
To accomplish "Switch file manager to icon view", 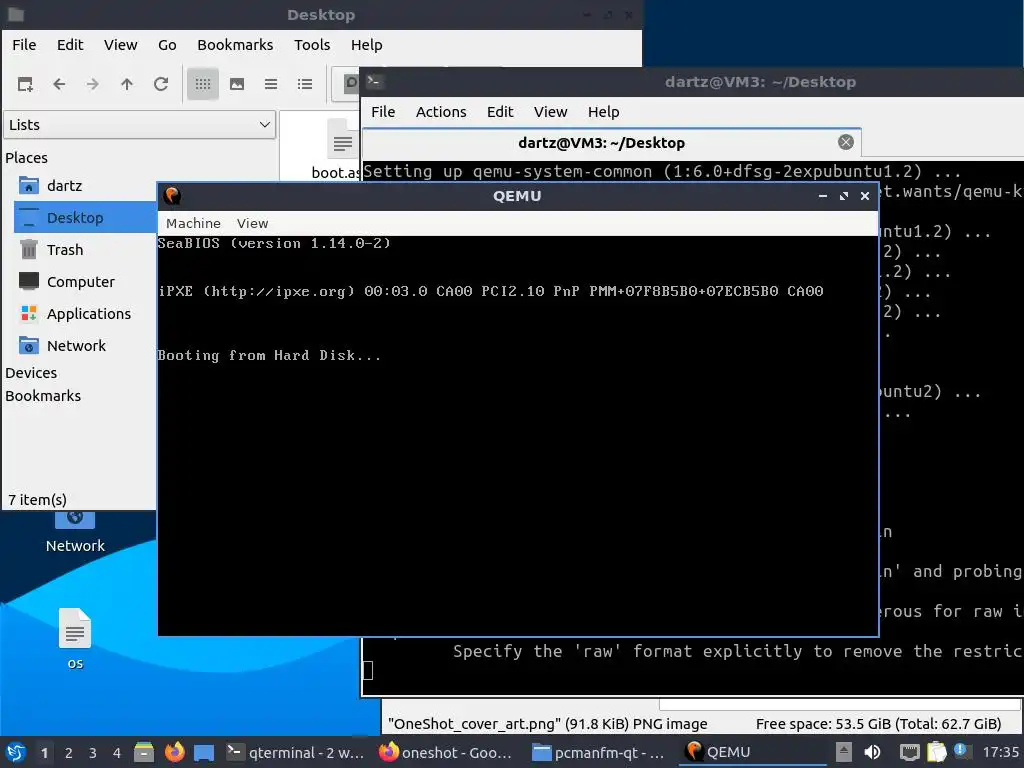I will 202,84.
